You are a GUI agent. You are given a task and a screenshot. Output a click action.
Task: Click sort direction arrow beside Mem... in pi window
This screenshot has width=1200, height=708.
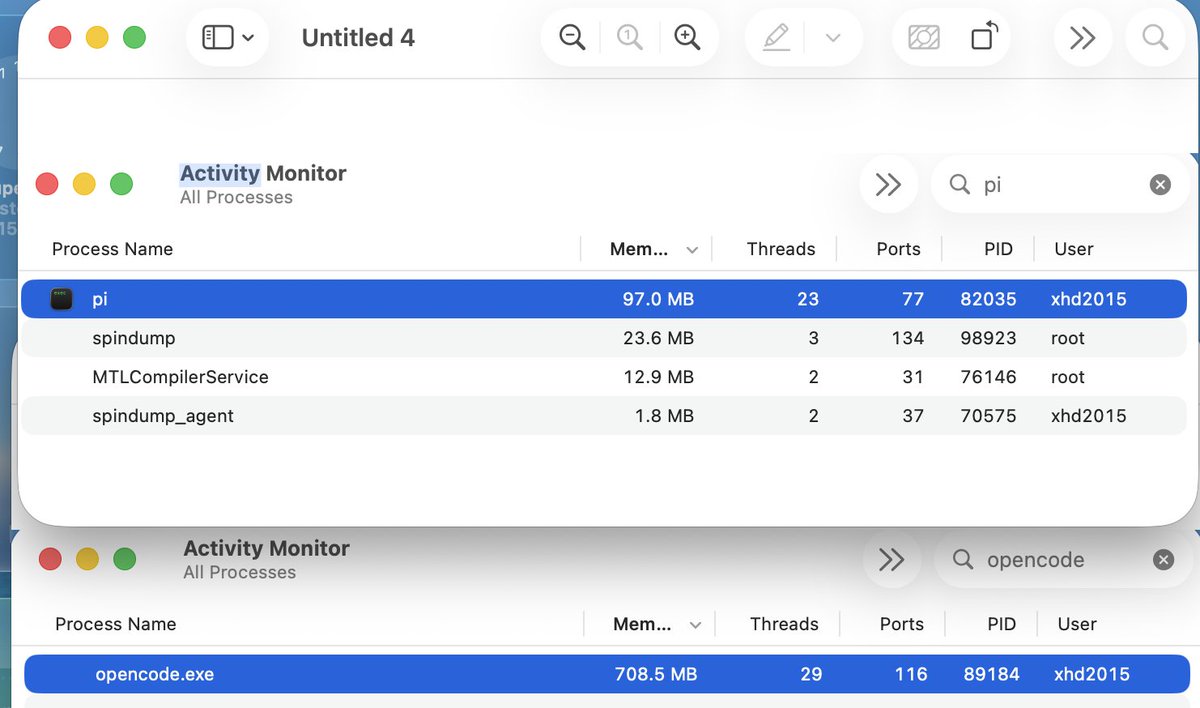tap(692, 250)
